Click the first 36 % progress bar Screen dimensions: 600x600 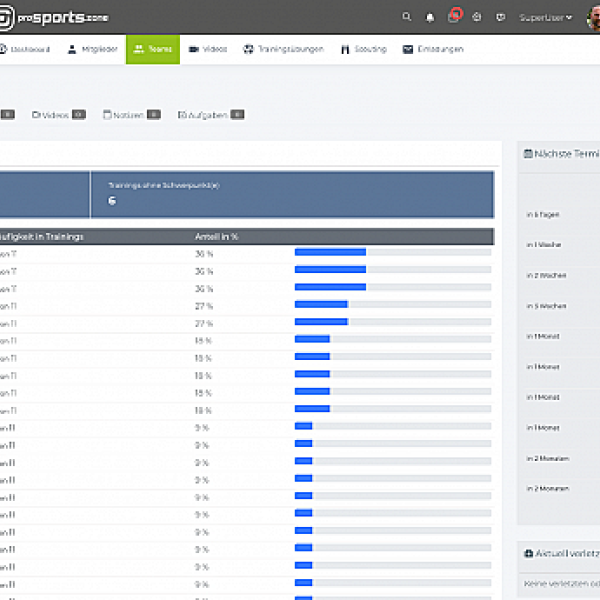click(x=330, y=254)
